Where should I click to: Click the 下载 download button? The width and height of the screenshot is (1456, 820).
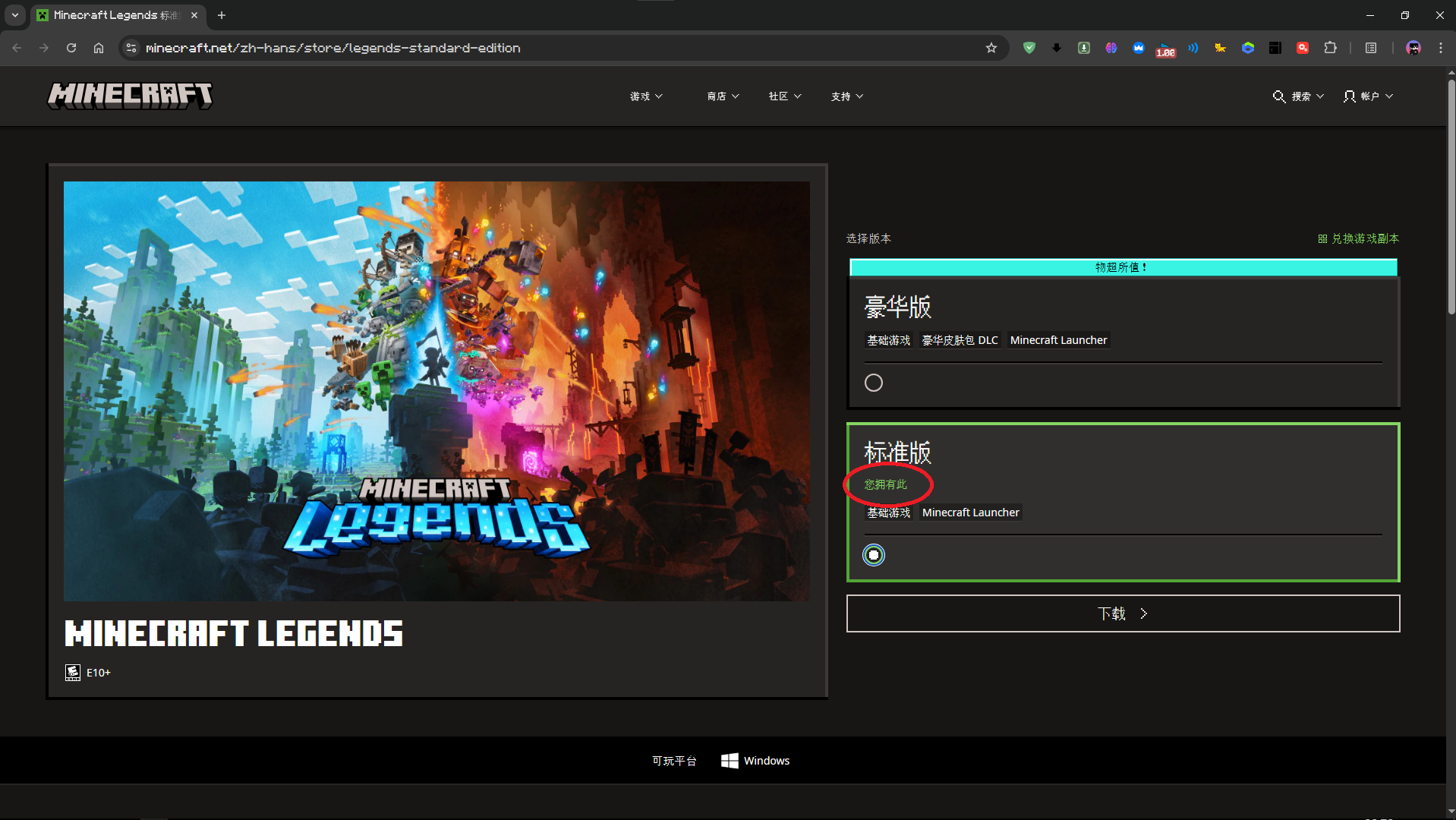click(x=1123, y=613)
